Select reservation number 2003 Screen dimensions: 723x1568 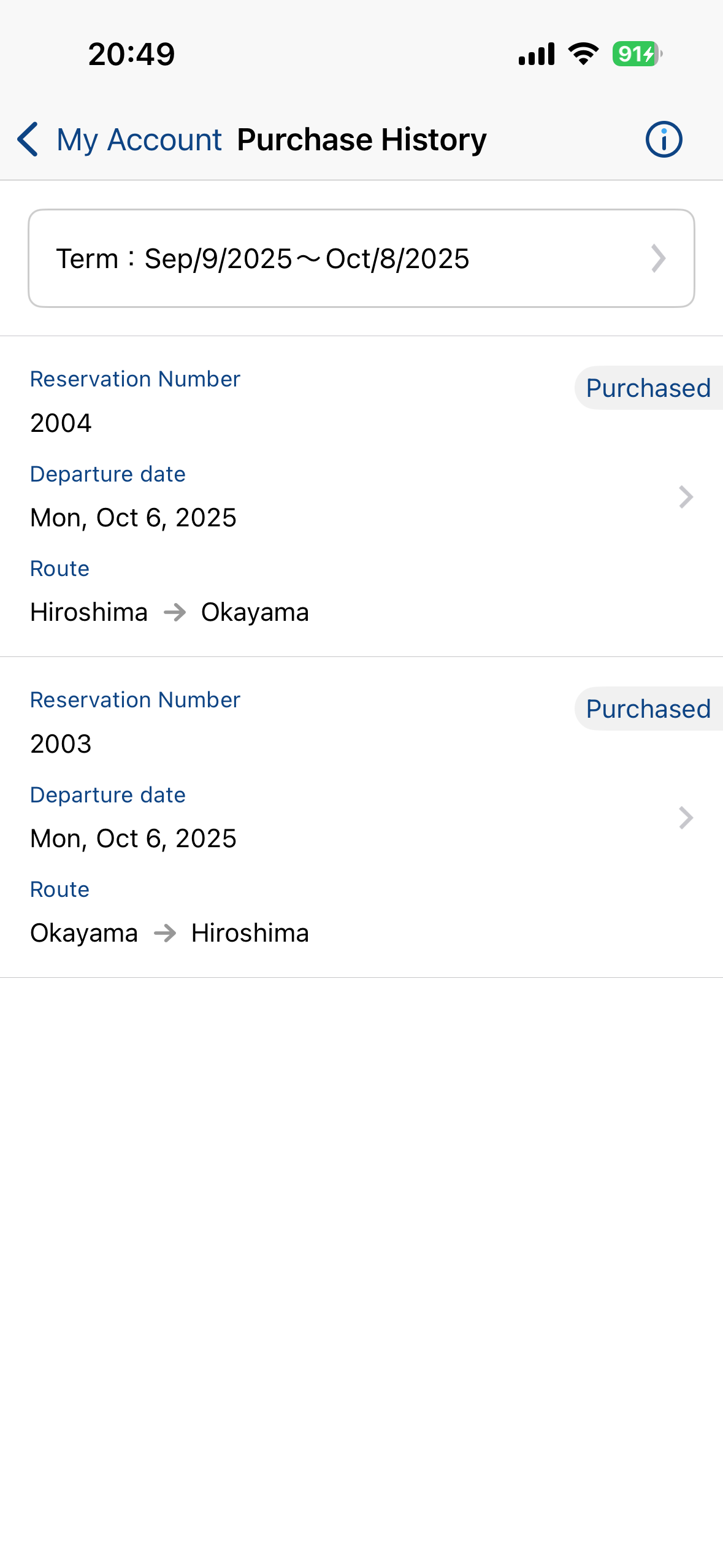coord(61,744)
